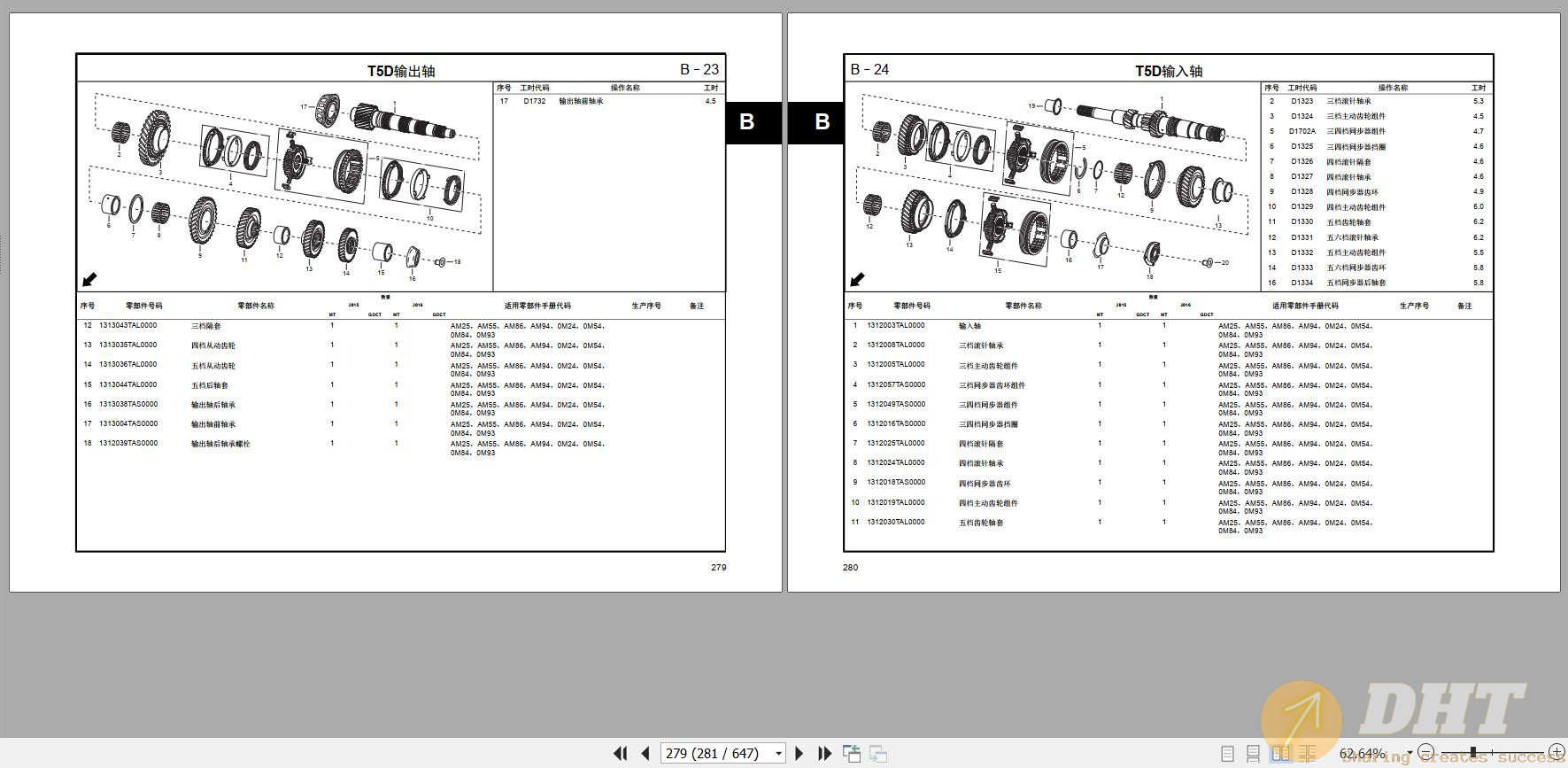
Task: Click the B - 24 page label
Action: pos(869,69)
